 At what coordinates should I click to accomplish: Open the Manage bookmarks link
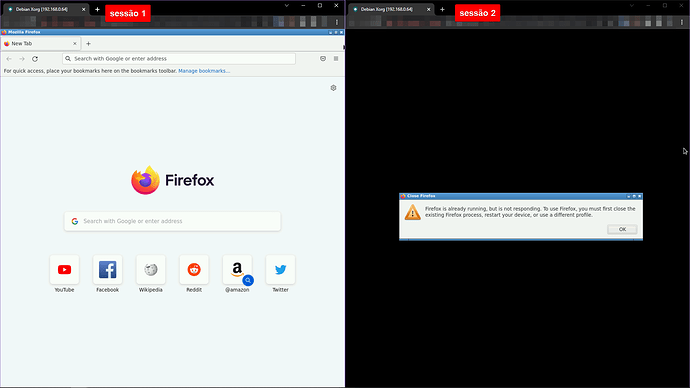point(204,71)
